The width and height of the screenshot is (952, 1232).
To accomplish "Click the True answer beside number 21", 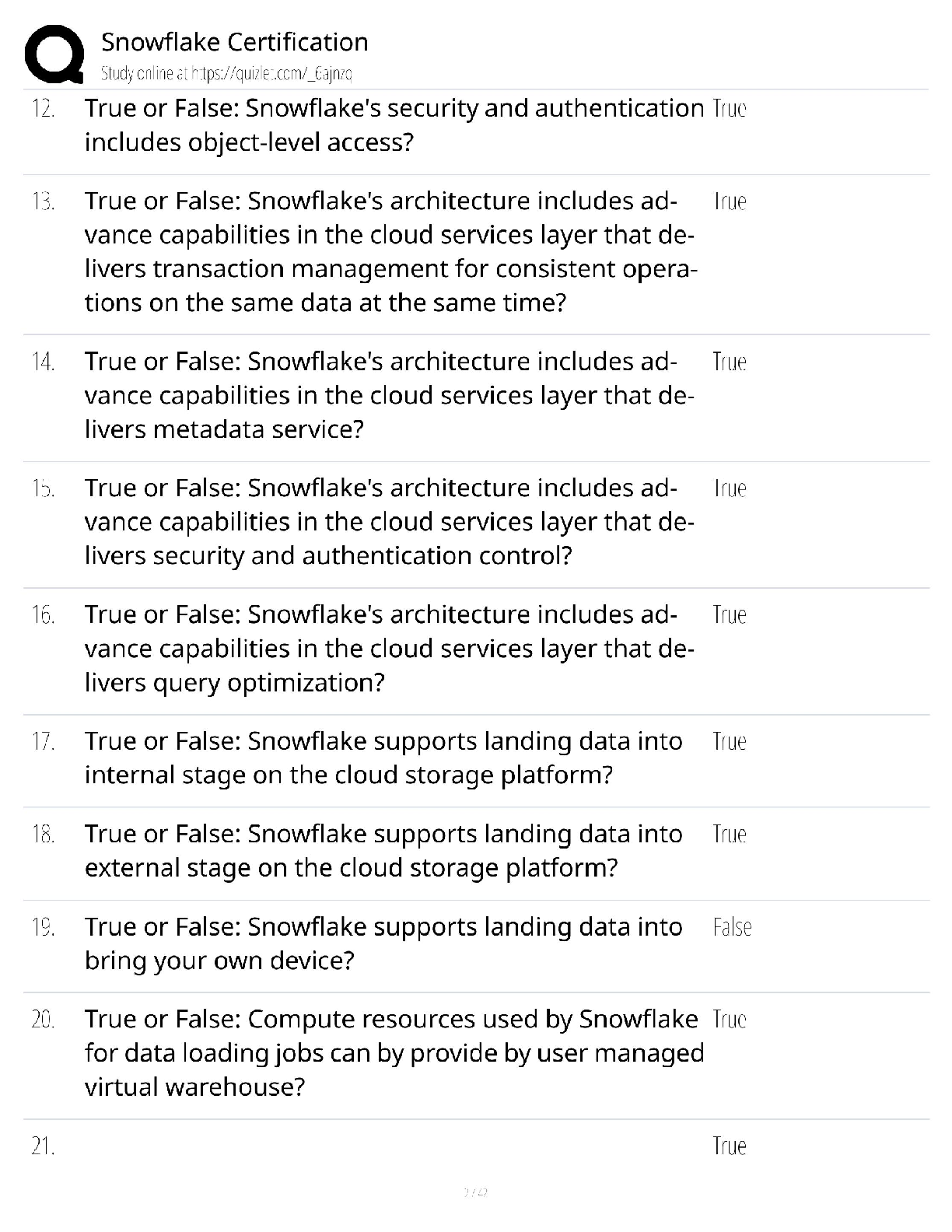I will click(x=730, y=1146).
